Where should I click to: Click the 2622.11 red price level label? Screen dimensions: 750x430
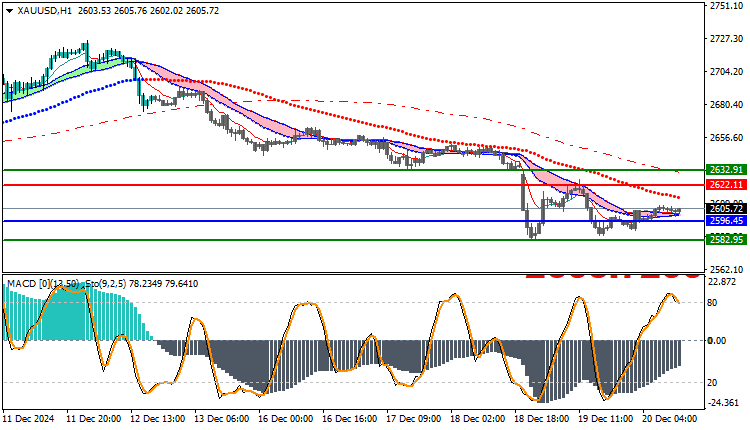pos(726,185)
